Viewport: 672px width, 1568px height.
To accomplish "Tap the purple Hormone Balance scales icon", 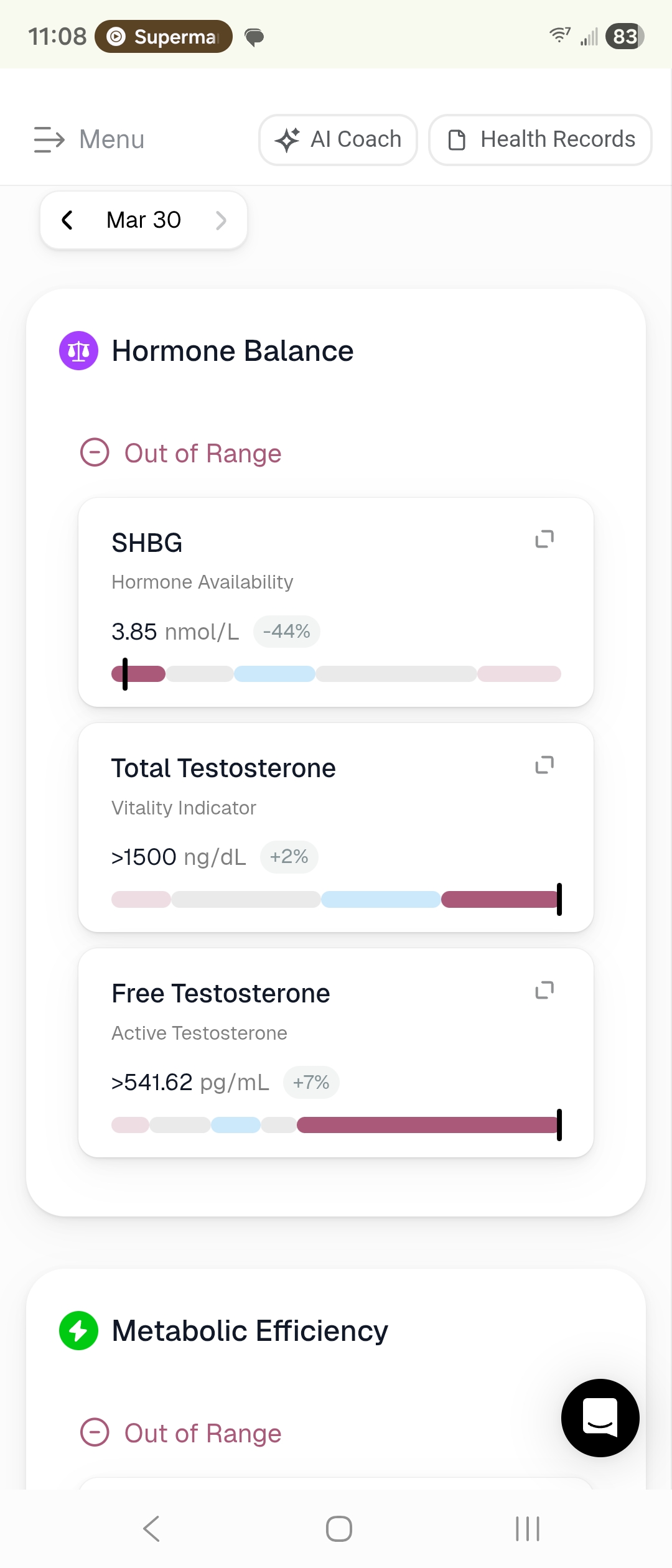I will 78,350.
